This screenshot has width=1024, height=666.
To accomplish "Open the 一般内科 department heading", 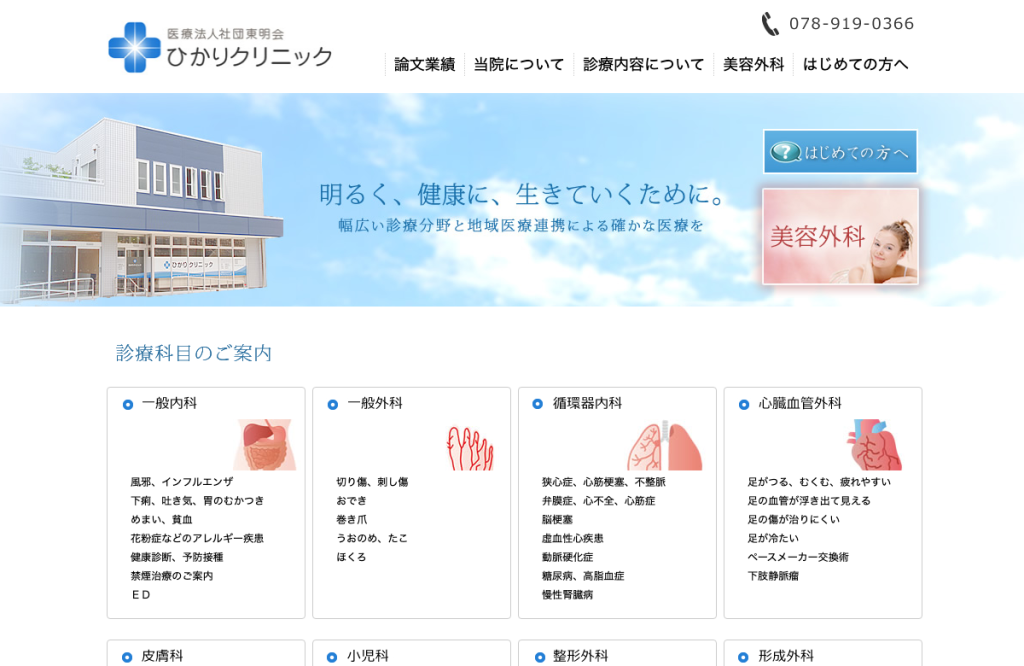I will 169,404.
